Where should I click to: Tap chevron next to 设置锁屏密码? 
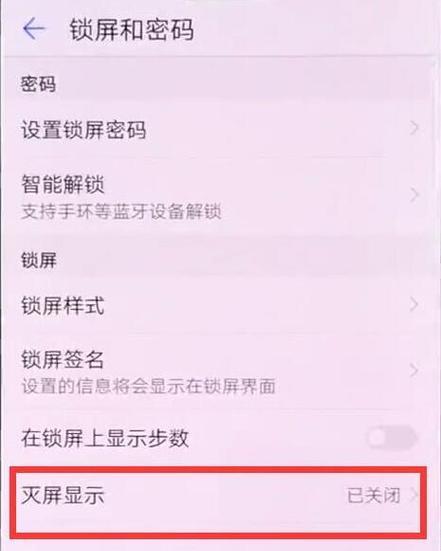pyautogui.click(x=414, y=128)
